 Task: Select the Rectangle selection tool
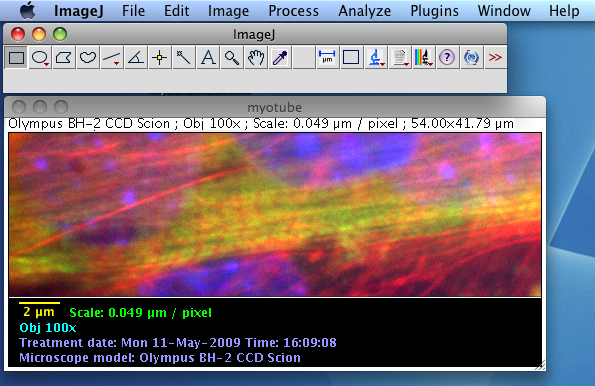click(16, 58)
